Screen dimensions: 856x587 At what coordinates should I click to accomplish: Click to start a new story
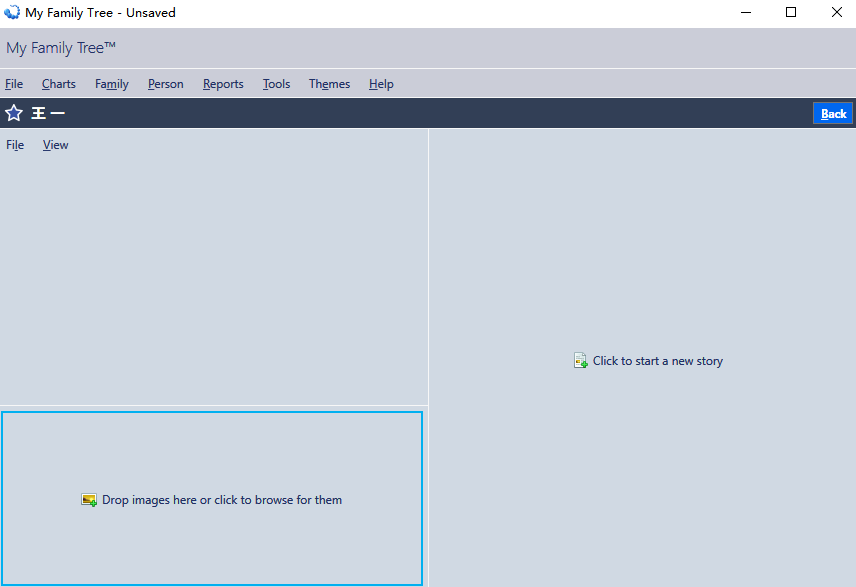[658, 361]
